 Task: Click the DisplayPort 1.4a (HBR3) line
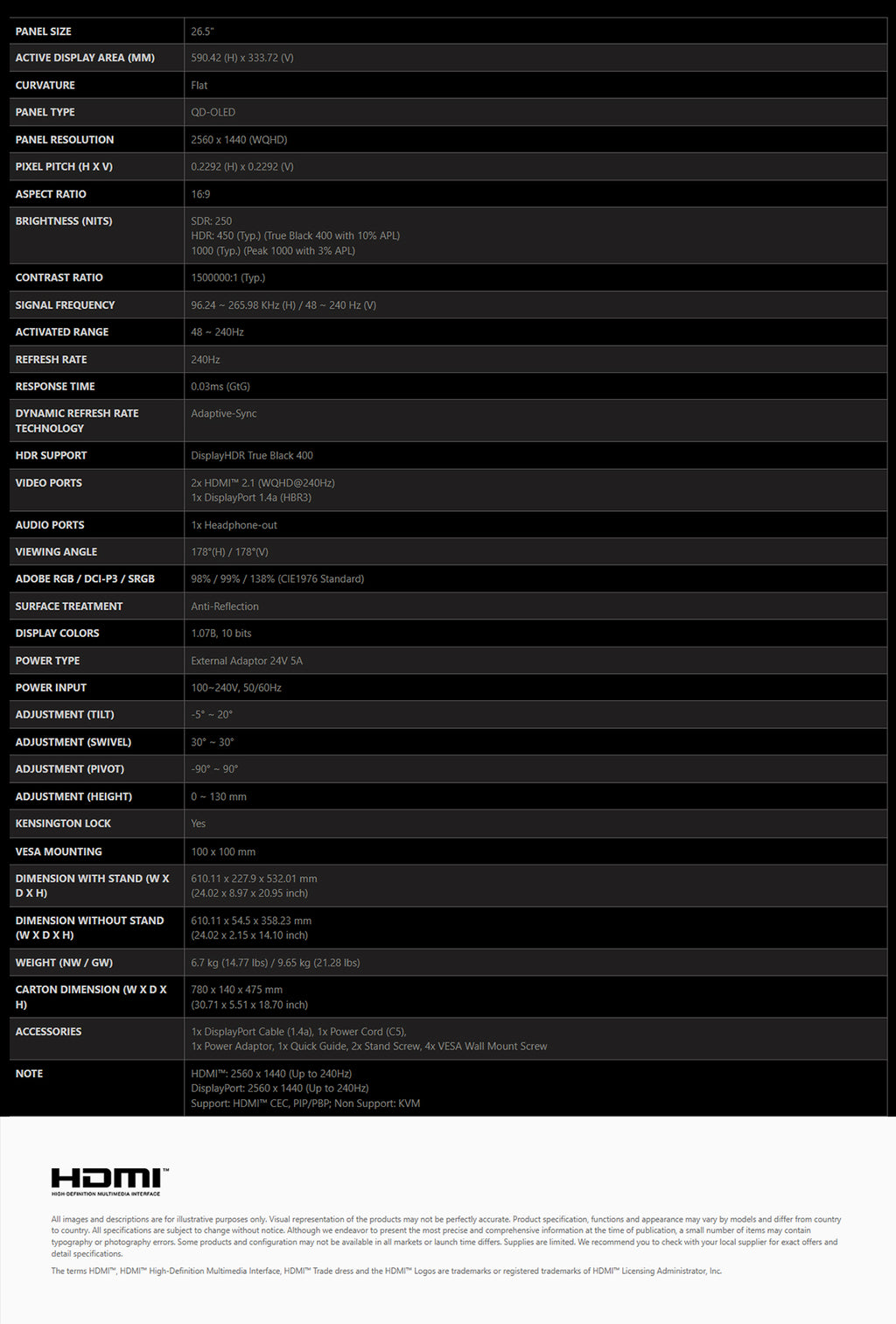coord(251,498)
